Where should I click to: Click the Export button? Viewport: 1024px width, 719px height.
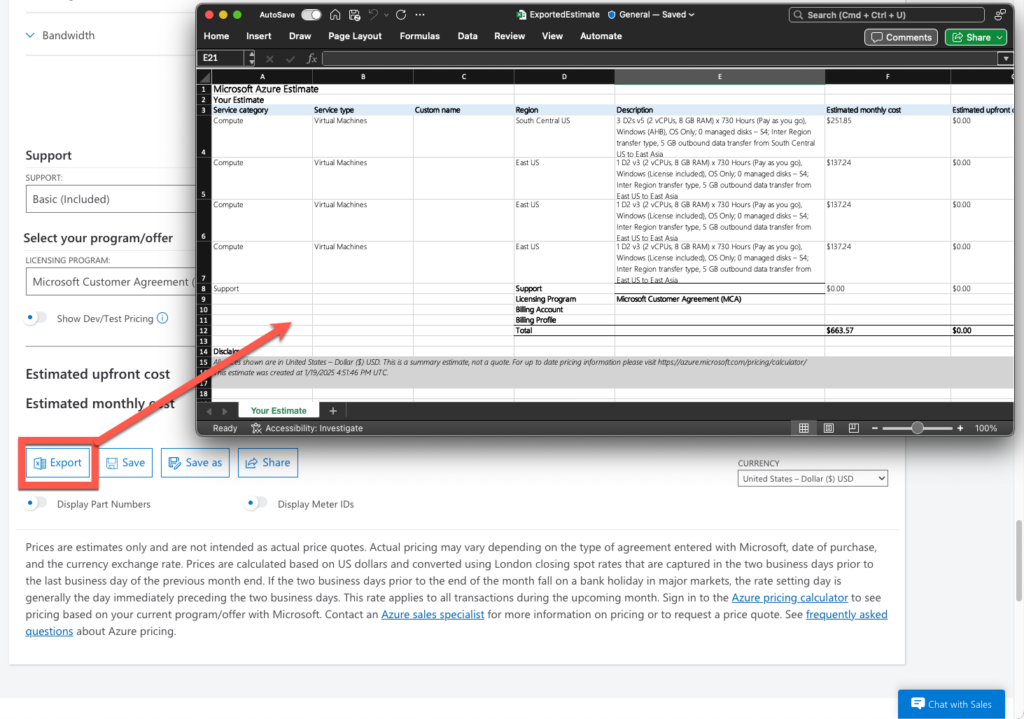[x=58, y=463]
